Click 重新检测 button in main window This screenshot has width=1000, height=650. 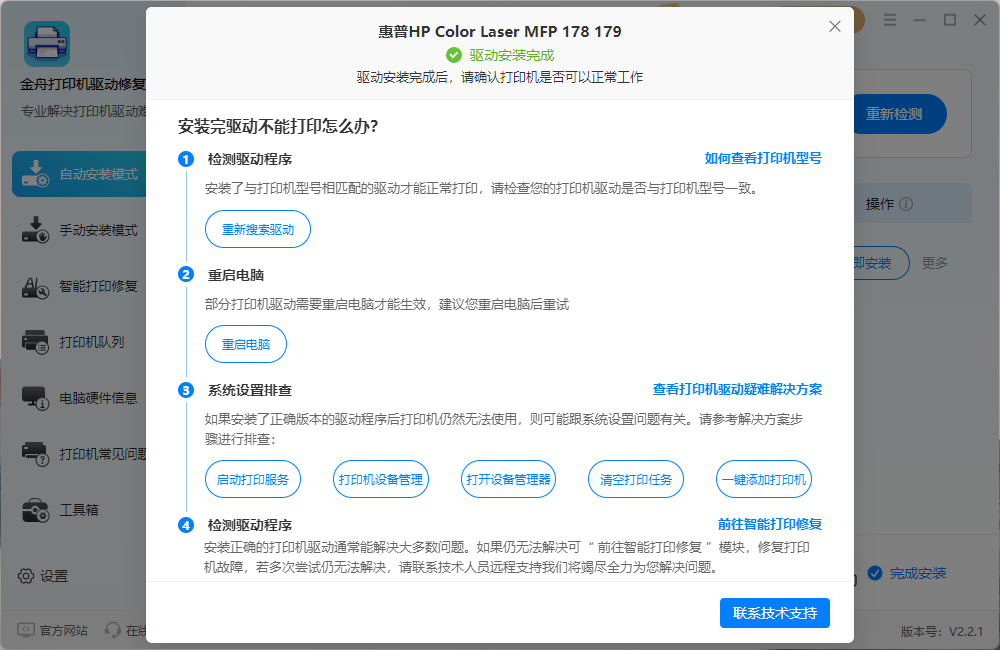click(x=899, y=114)
